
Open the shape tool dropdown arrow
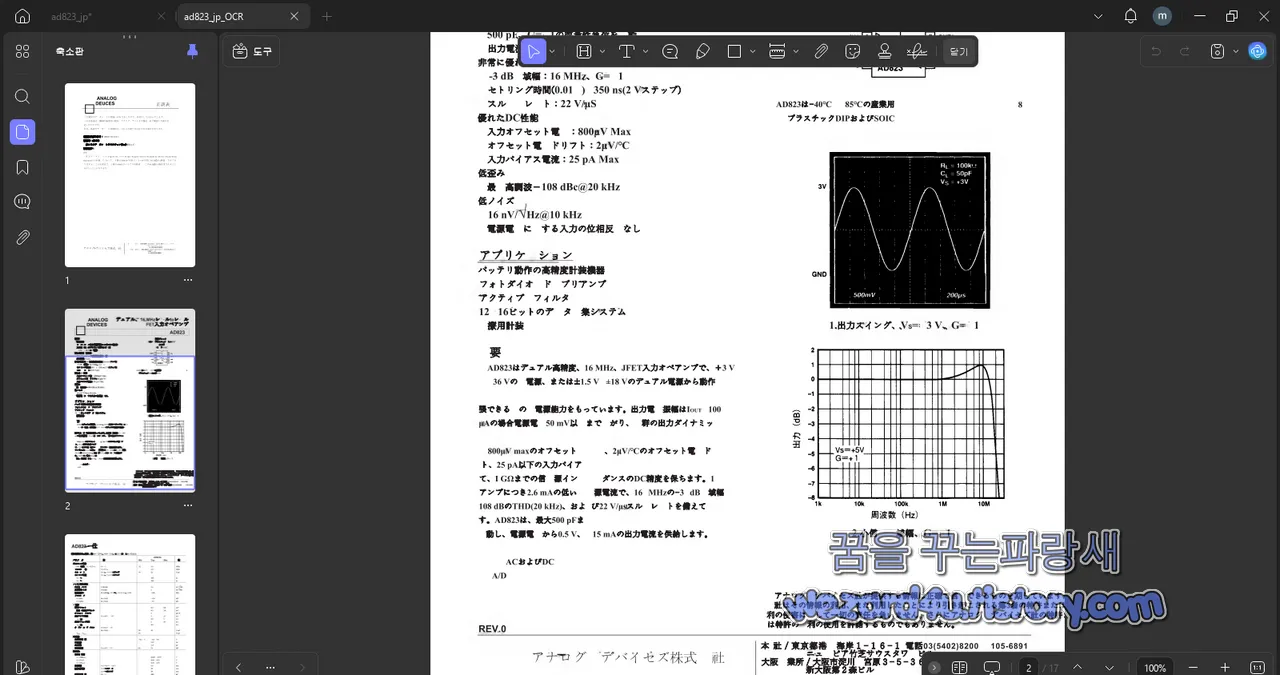(x=751, y=51)
